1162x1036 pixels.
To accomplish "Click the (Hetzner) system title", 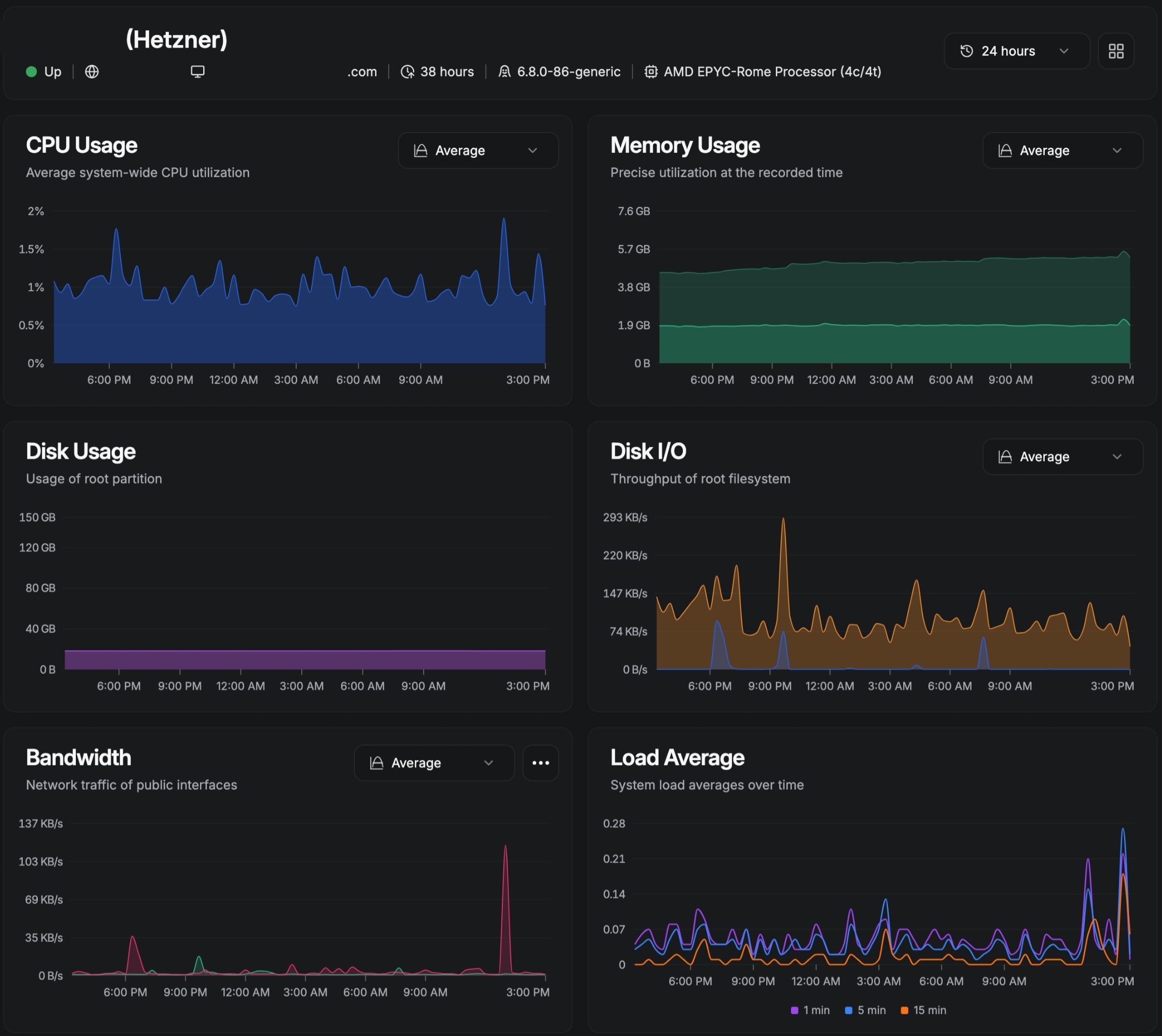I will click(176, 39).
